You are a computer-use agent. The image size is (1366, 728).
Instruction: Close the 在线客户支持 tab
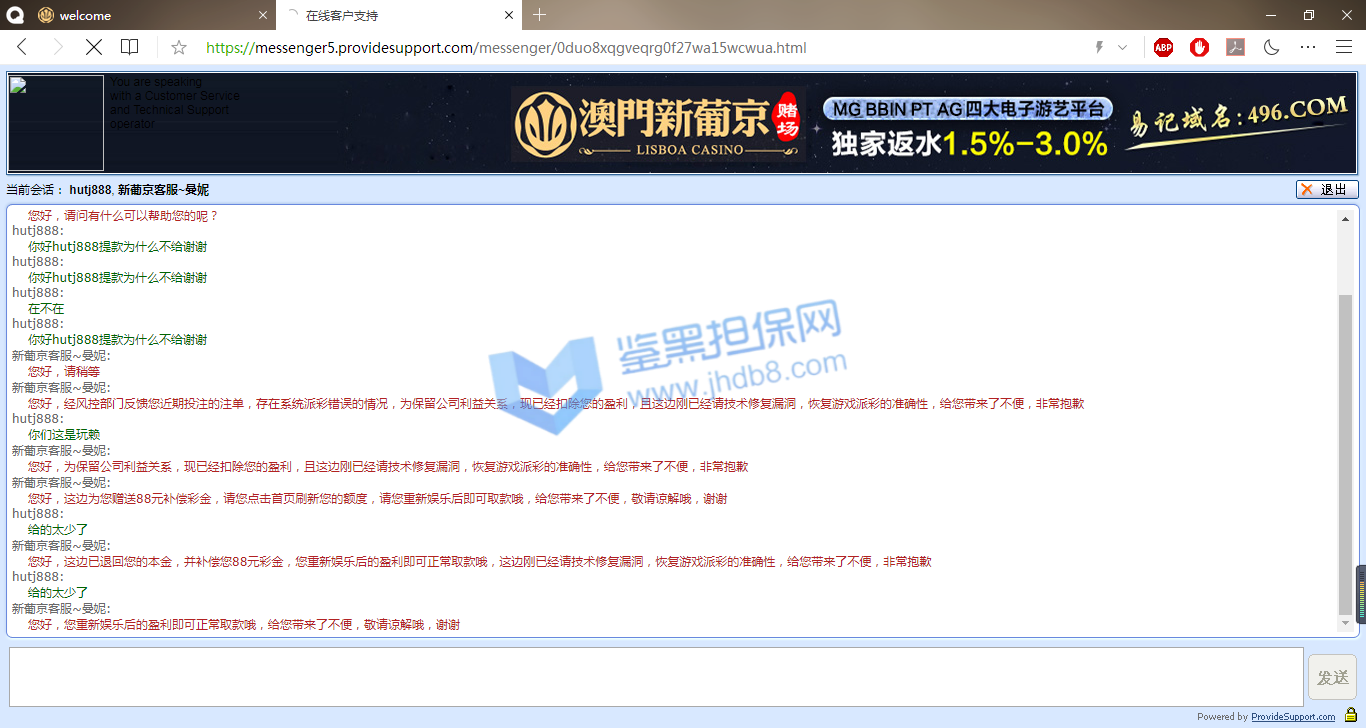pyautogui.click(x=509, y=15)
